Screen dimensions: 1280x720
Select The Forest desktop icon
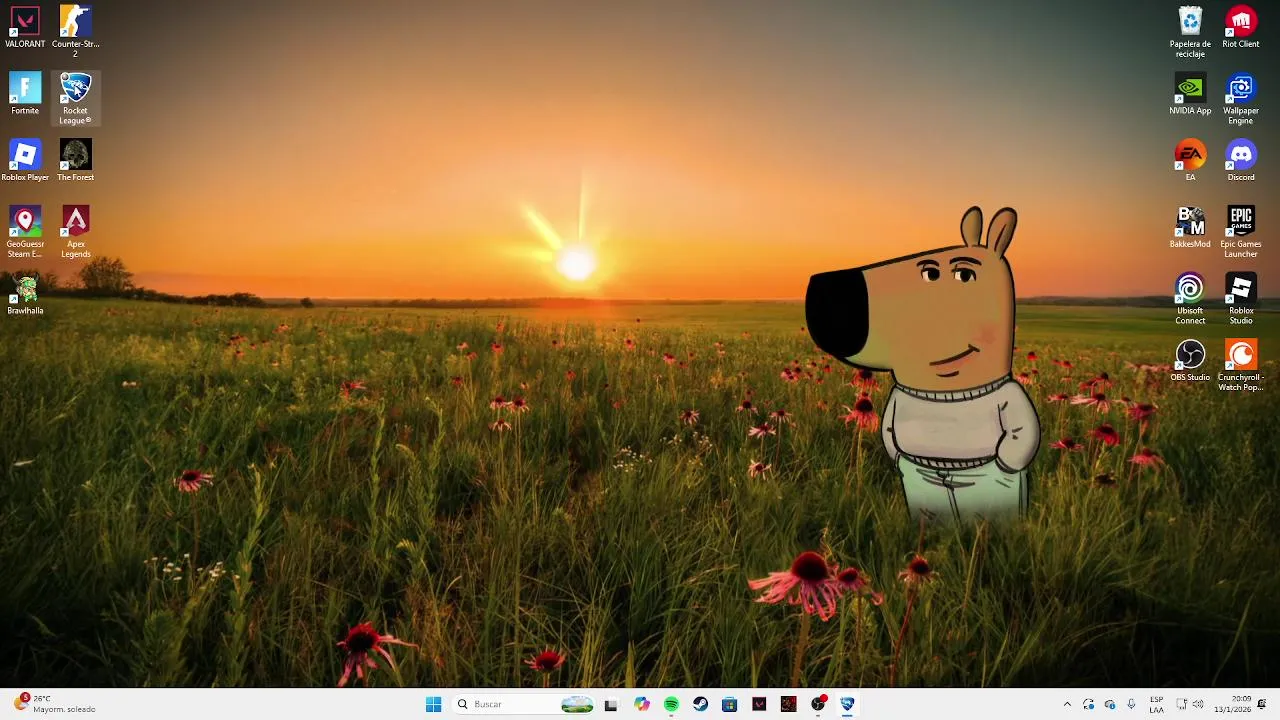pos(75,161)
